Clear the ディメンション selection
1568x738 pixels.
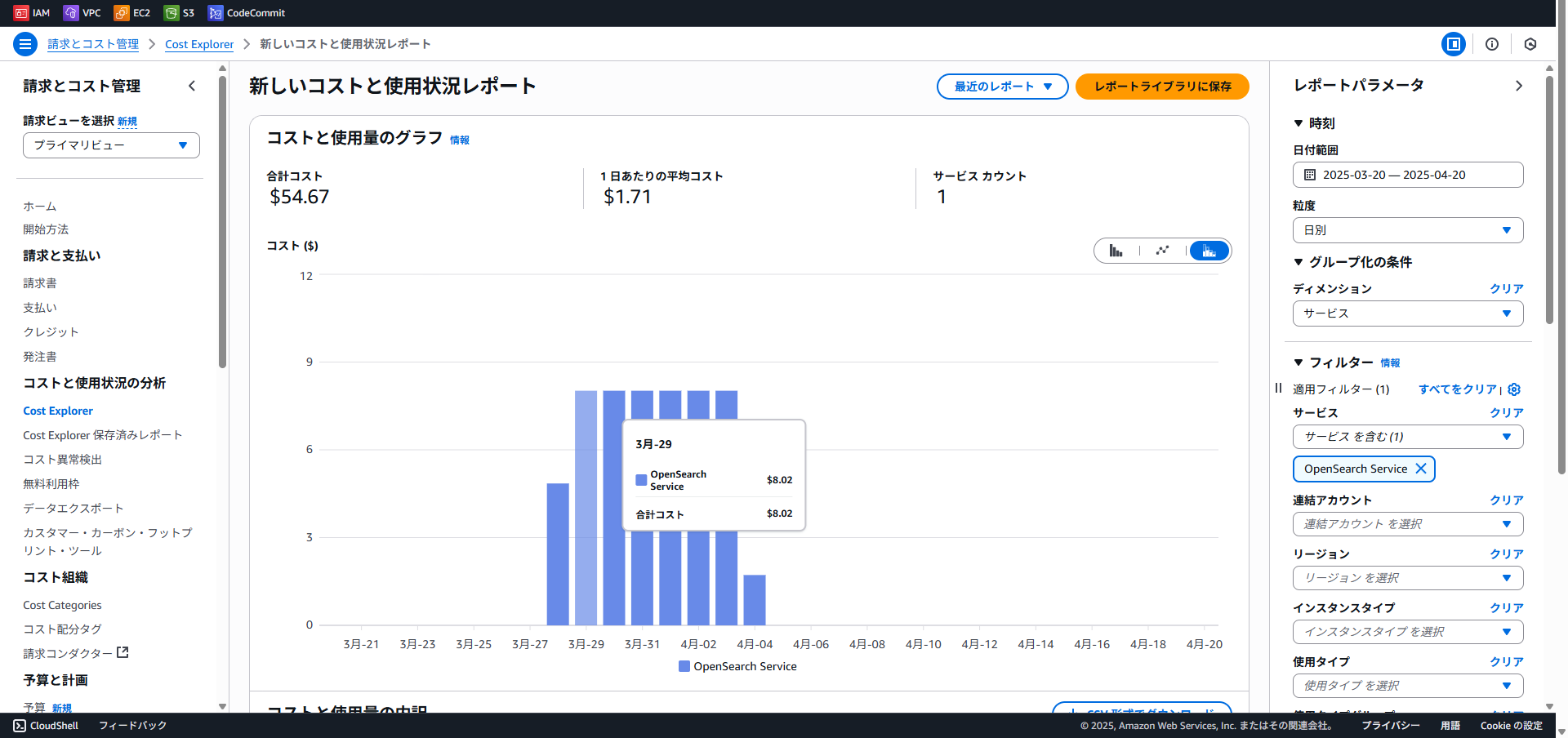point(1507,289)
